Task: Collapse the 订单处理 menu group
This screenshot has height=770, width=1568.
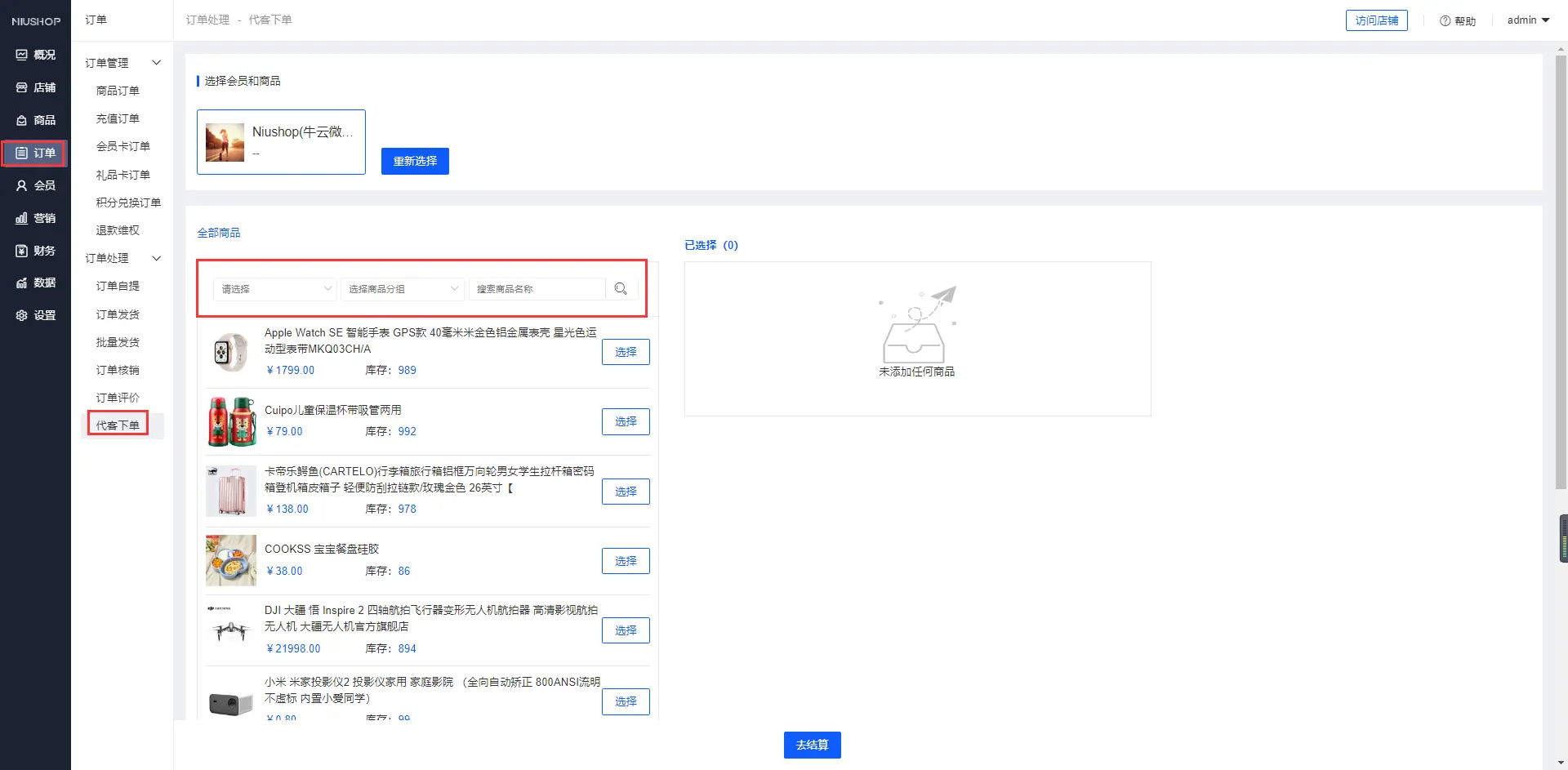Action: tap(156, 258)
